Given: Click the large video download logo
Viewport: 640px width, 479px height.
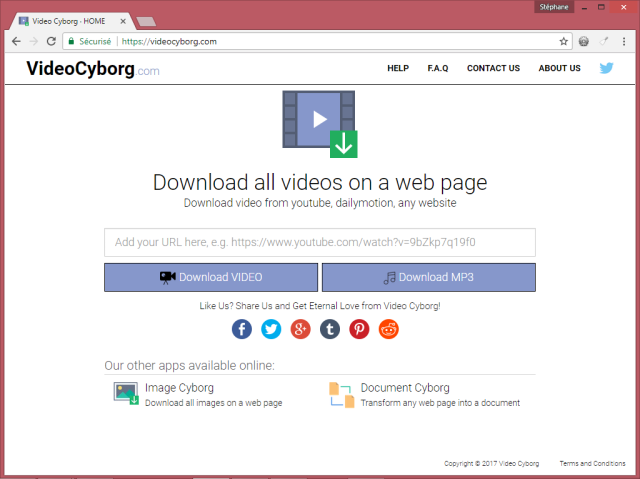Looking at the screenshot, I should 320,124.
